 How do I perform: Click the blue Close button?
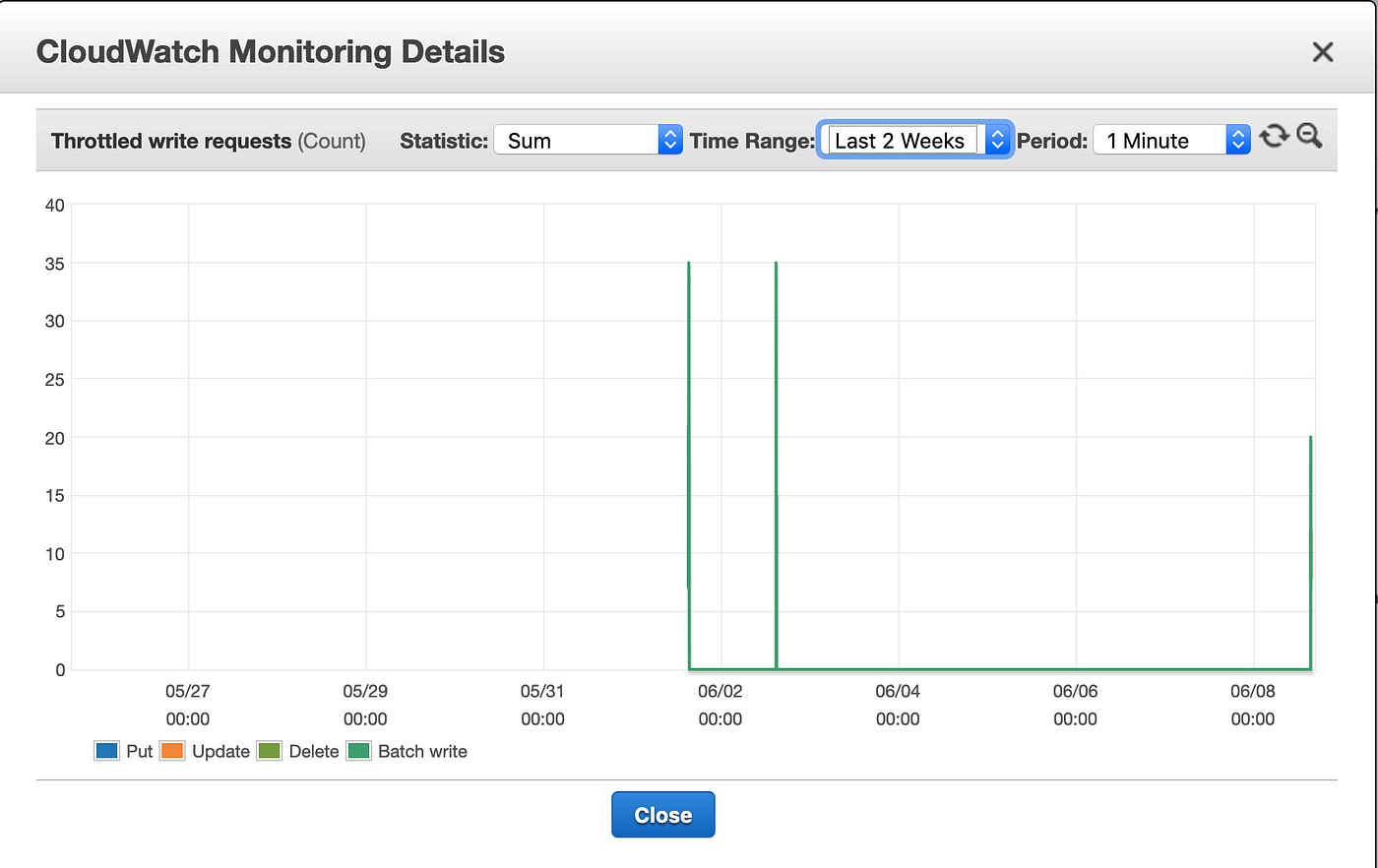663,815
